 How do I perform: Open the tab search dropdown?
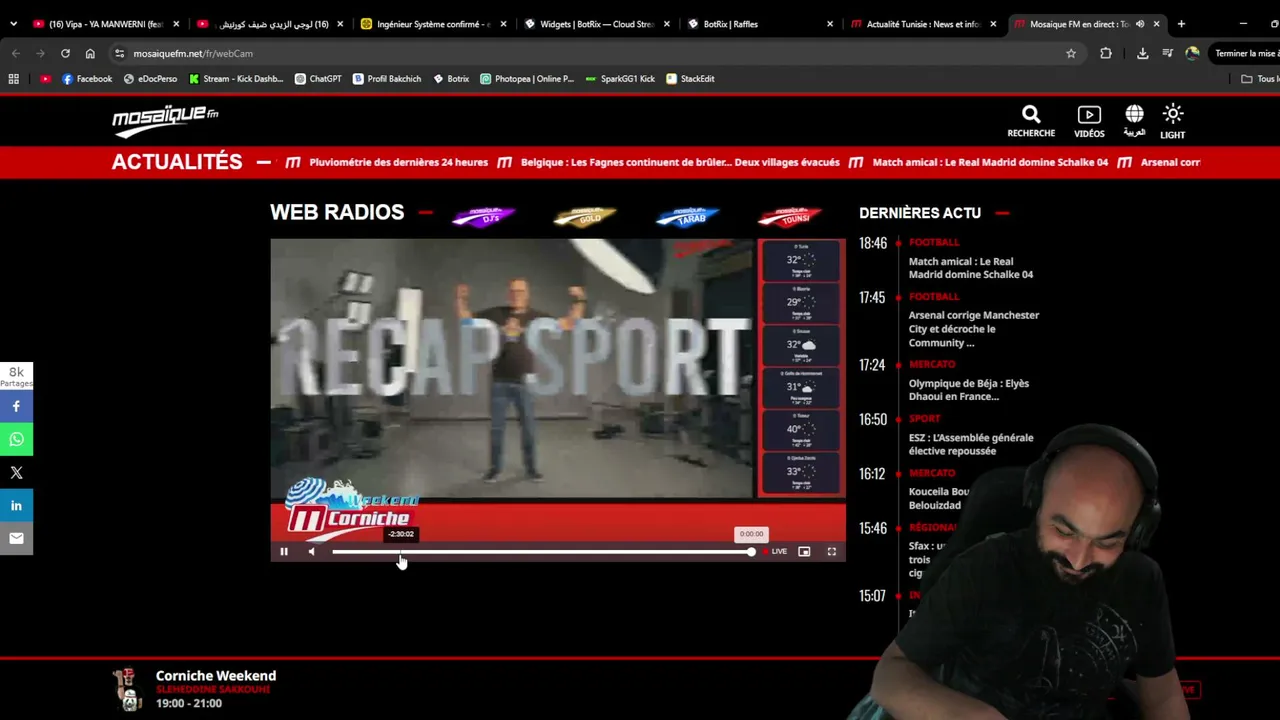pos(13,24)
